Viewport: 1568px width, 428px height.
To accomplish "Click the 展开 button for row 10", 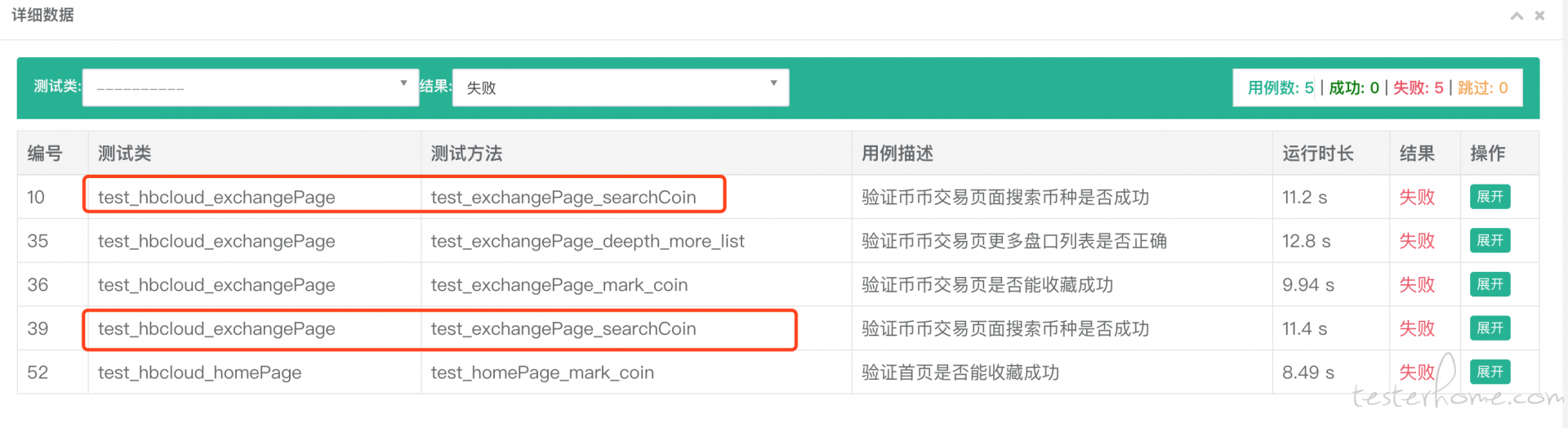I will (x=1490, y=197).
